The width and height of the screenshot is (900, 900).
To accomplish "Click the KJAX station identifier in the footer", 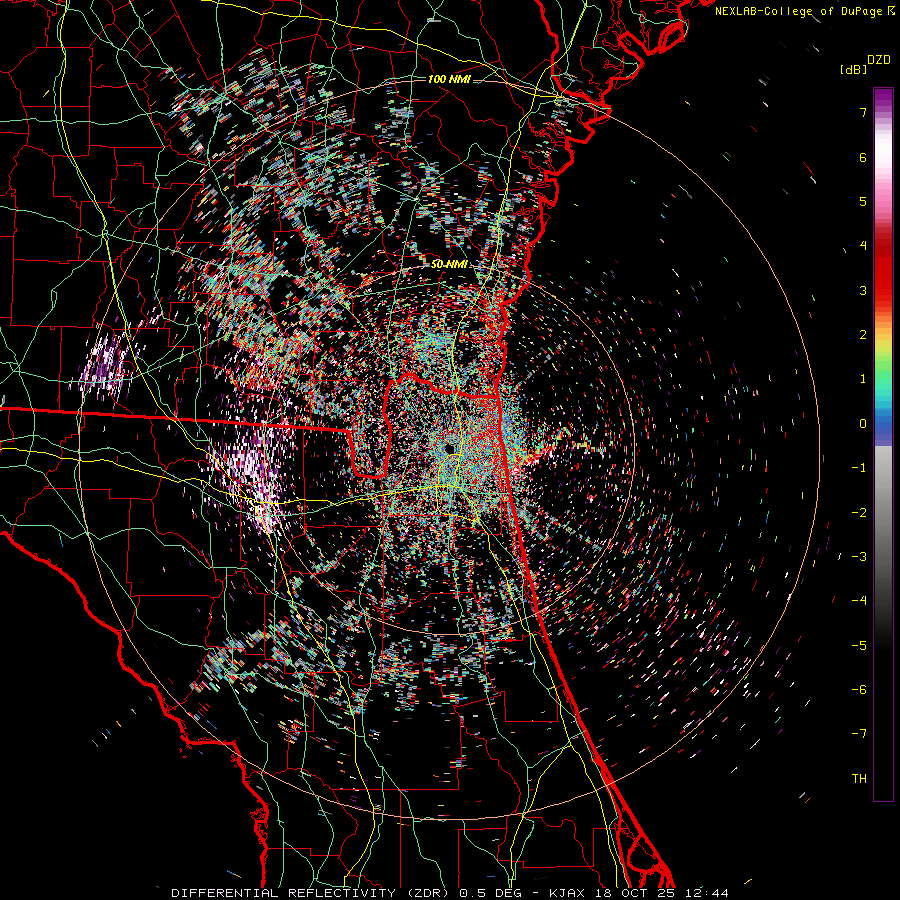I will pos(567,893).
